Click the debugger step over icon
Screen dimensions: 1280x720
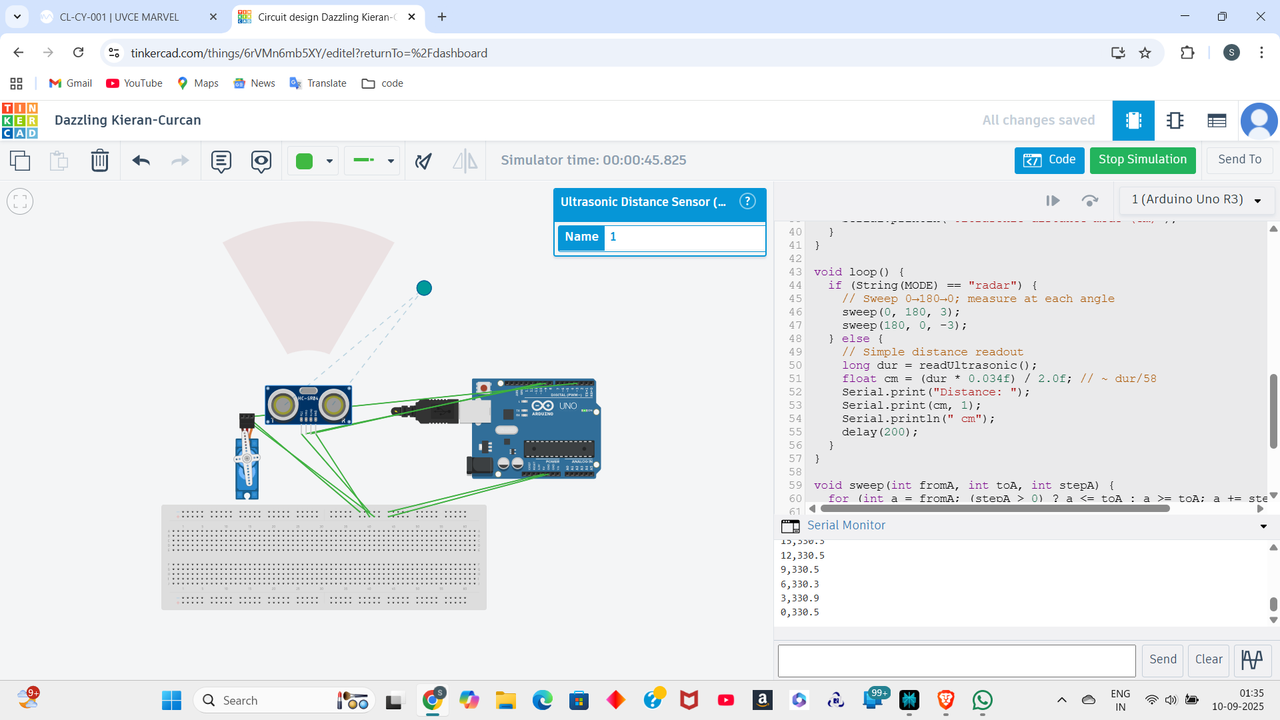[x=1090, y=200]
